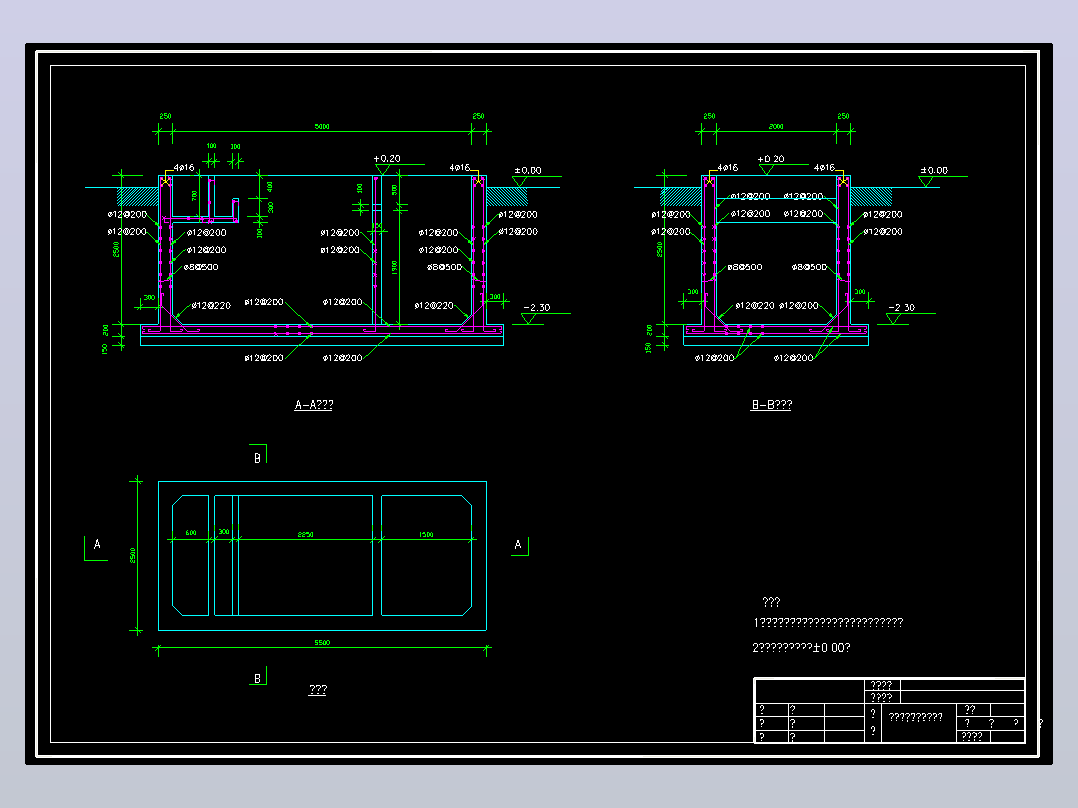Select the -2.30 elevation label in A-A section
Image resolution: width=1078 pixels, height=808 pixels.
pyautogui.click(x=537, y=307)
